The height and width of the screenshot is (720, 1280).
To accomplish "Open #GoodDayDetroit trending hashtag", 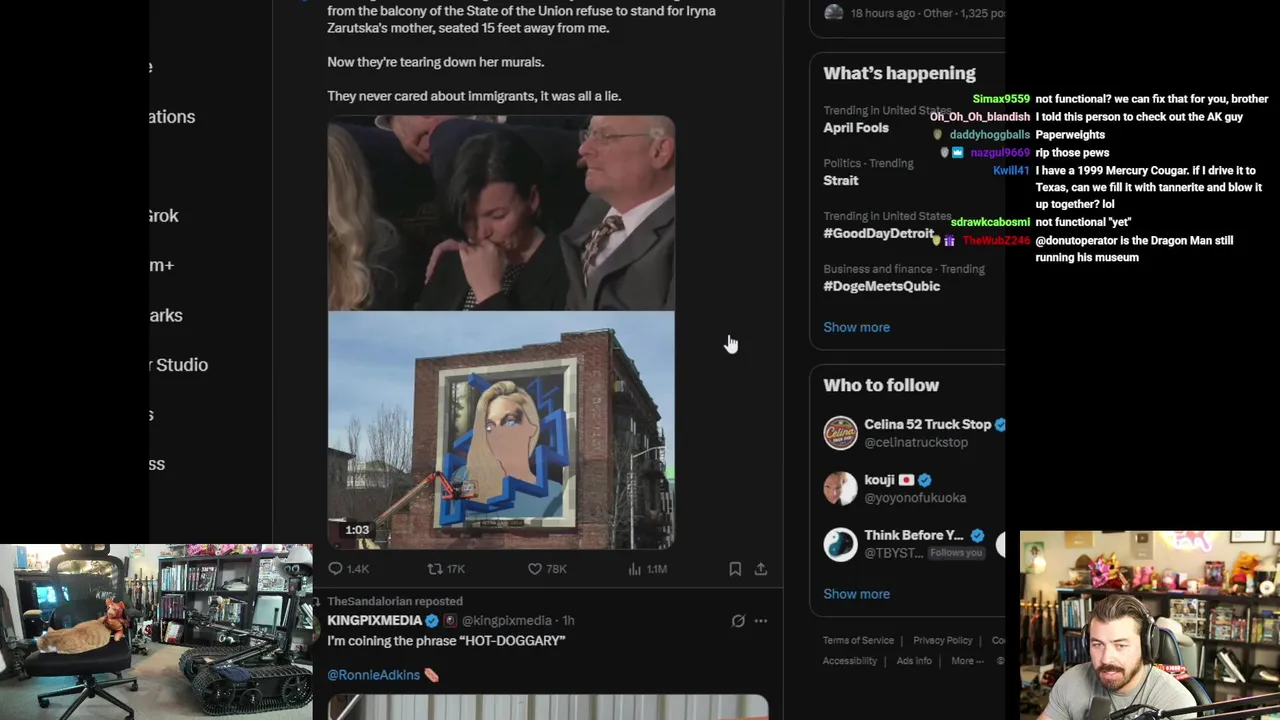I will [878, 234].
